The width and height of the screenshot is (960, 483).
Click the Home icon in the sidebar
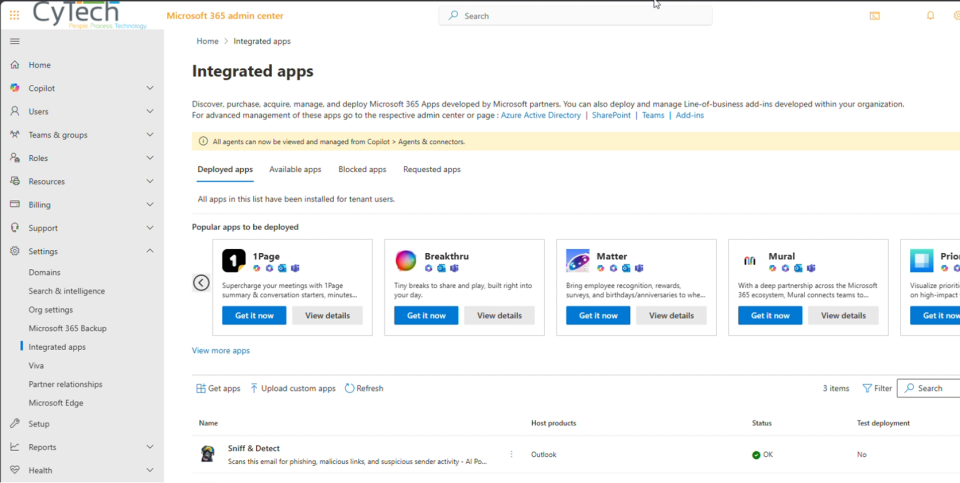click(x=15, y=65)
